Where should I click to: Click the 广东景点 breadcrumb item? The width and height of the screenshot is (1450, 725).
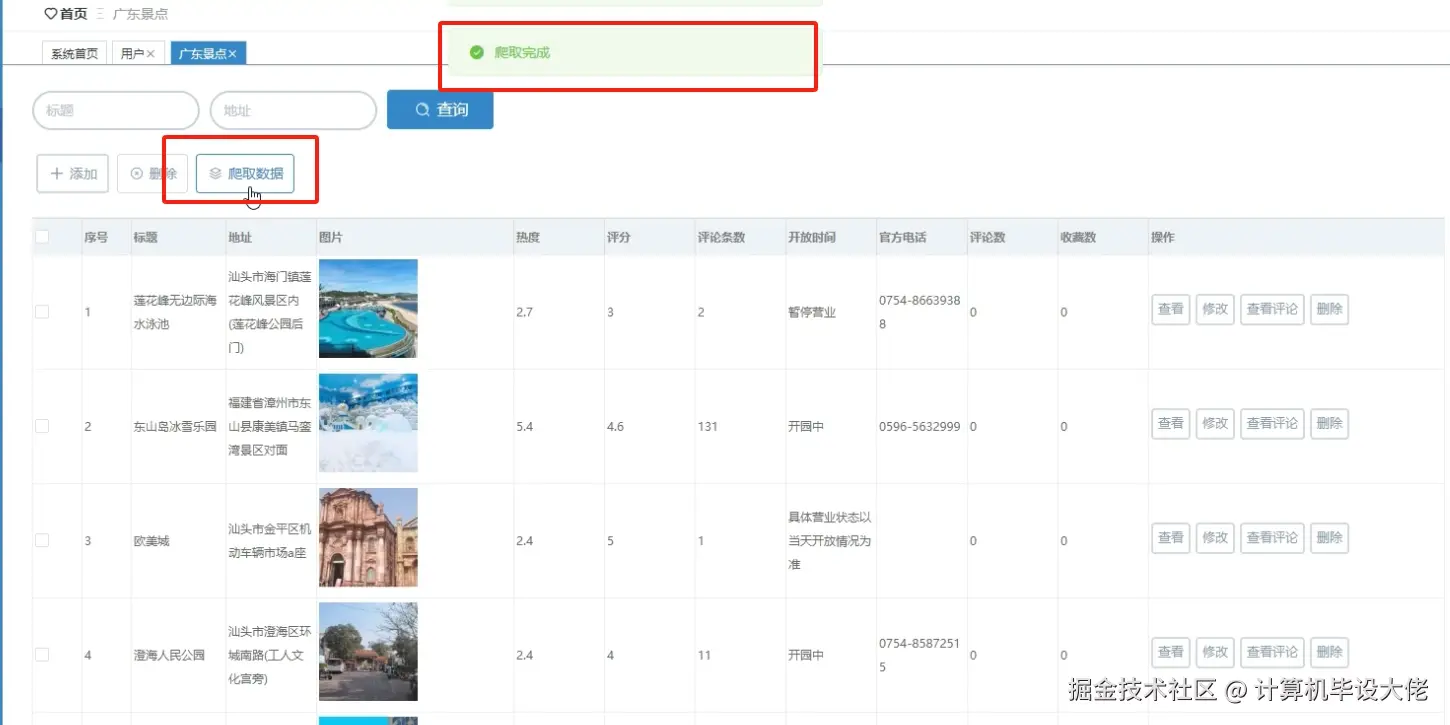[140, 14]
